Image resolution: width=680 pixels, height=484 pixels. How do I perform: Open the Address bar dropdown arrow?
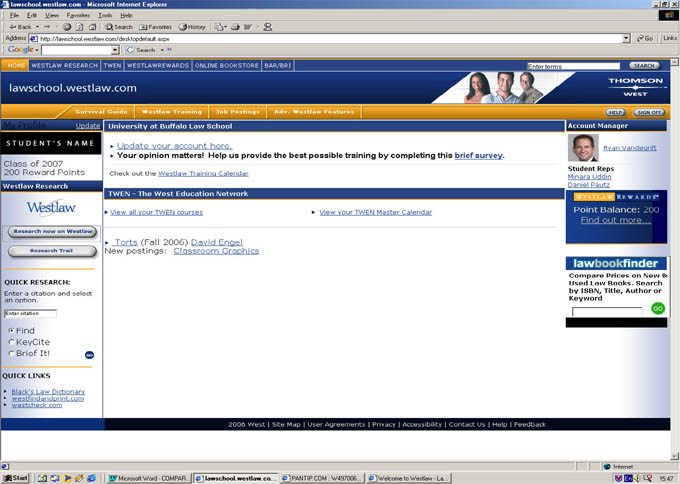pyautogui.click(x=626, y=38)
